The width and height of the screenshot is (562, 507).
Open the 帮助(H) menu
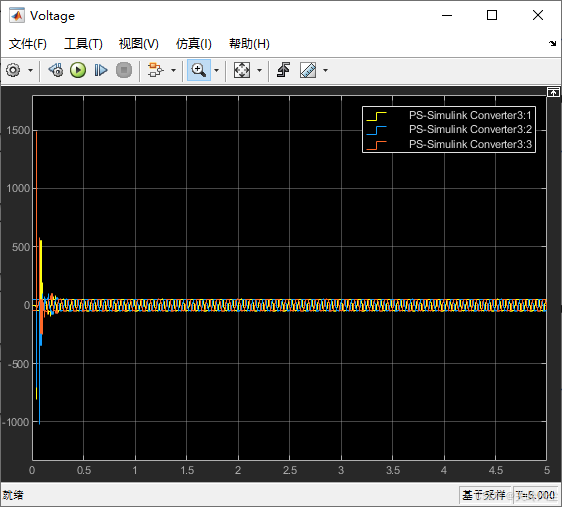[249, 44]
